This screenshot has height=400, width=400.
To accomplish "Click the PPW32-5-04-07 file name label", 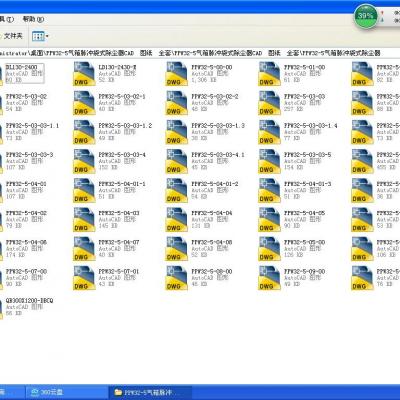I will click(119, 242).
